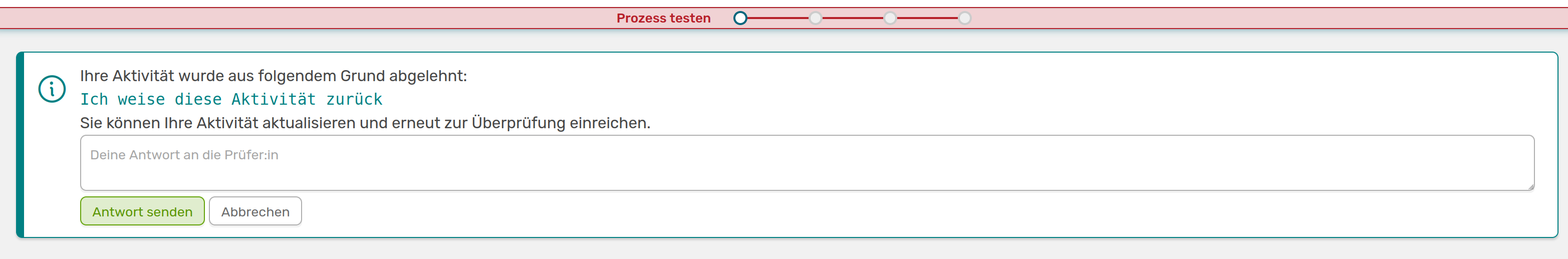Select the fourth and last step circle
1568x259 pixels.
965,18
